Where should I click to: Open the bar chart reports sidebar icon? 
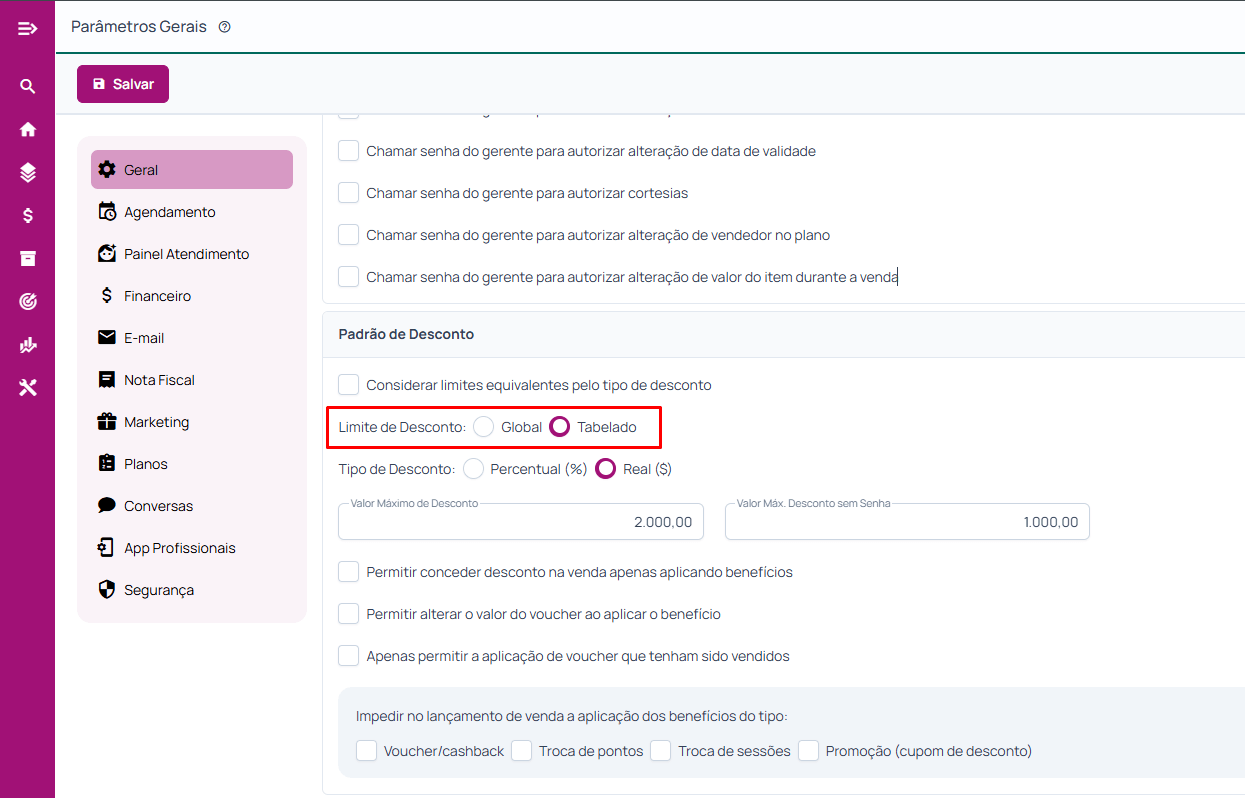coord(28,344)
